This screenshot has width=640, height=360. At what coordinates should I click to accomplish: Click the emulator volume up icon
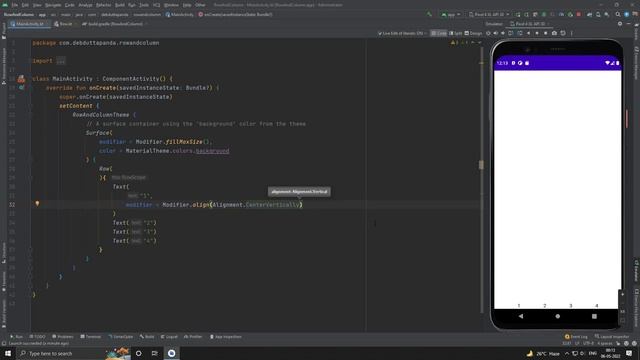[x=496, y=33]
